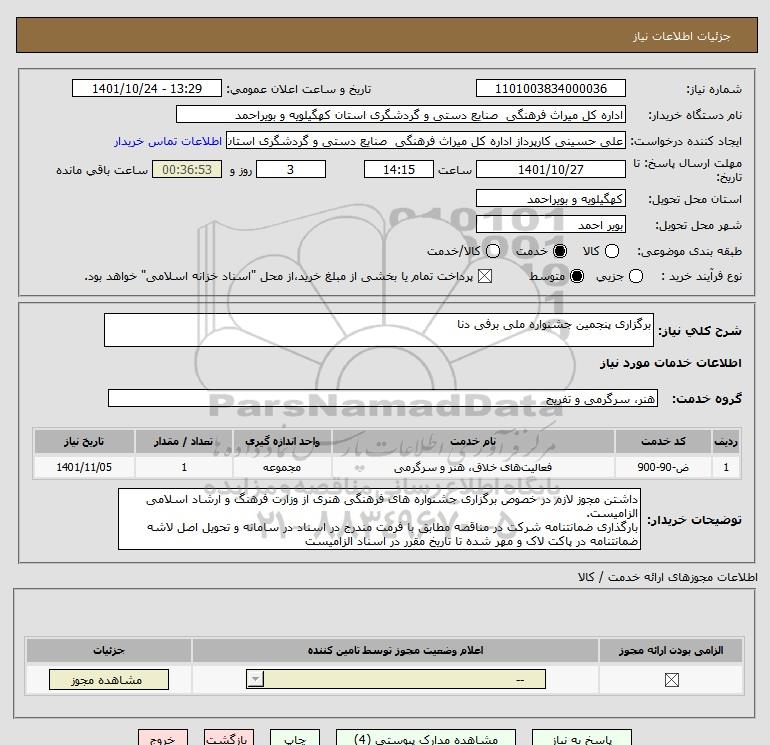
Task: Click the delivery city field بویر احمد
Action: click(x=550, y=224)
